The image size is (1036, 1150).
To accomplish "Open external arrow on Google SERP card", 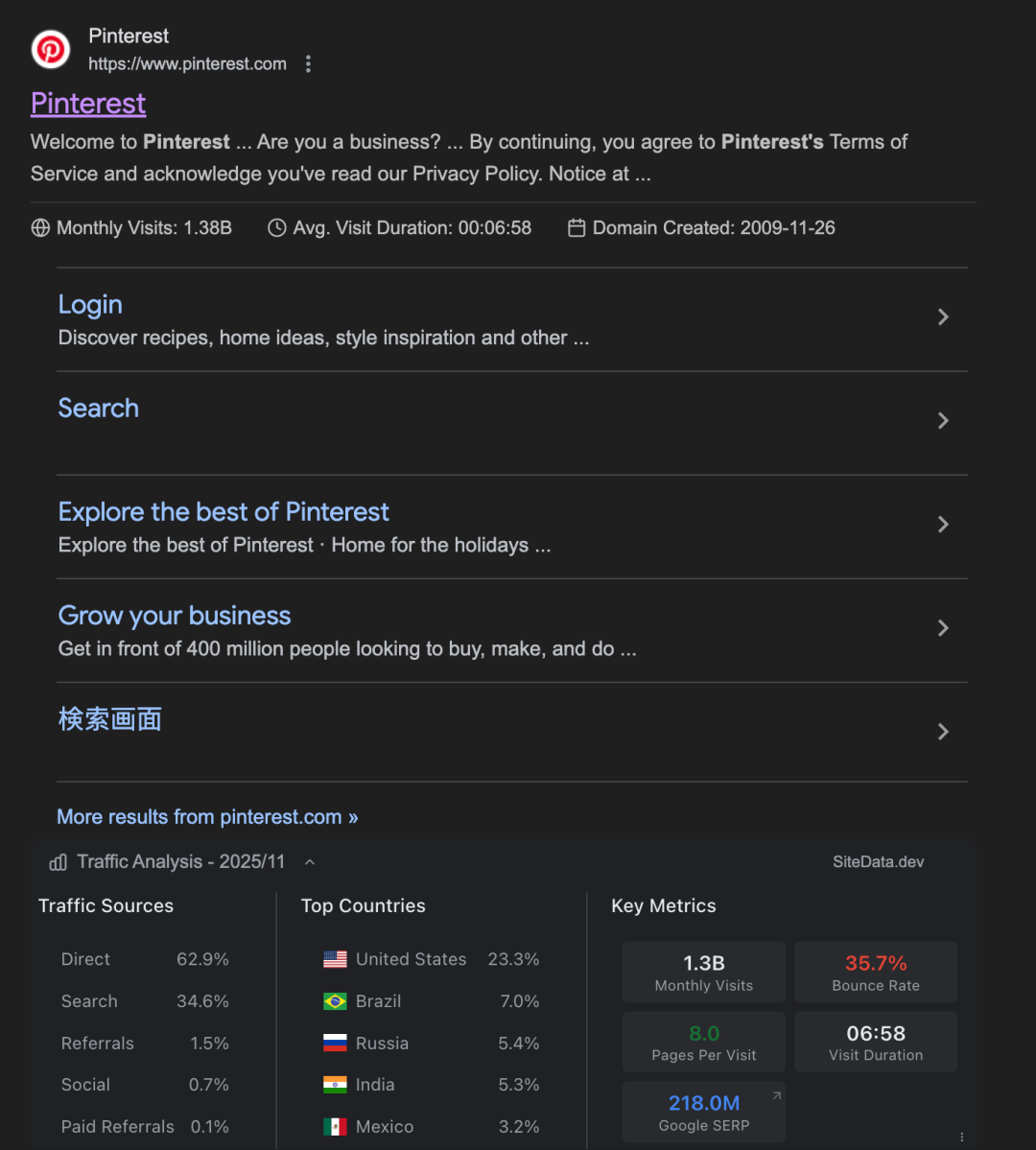I will pyautogui.click(x=776, y=1095).
